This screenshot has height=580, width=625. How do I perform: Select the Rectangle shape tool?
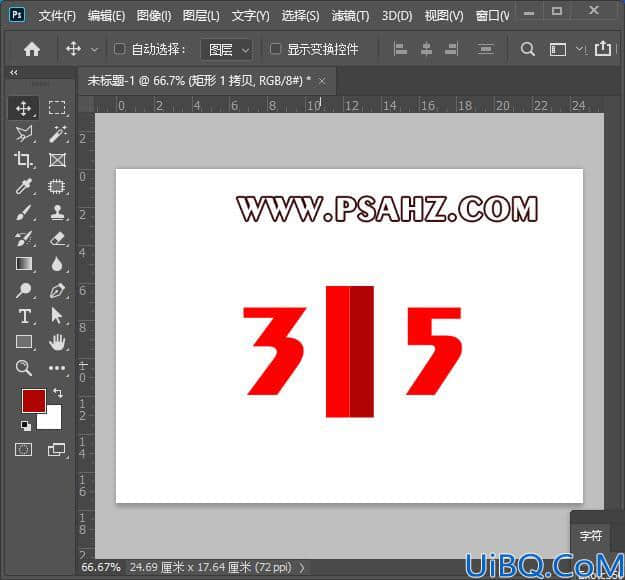click(24, 342)
